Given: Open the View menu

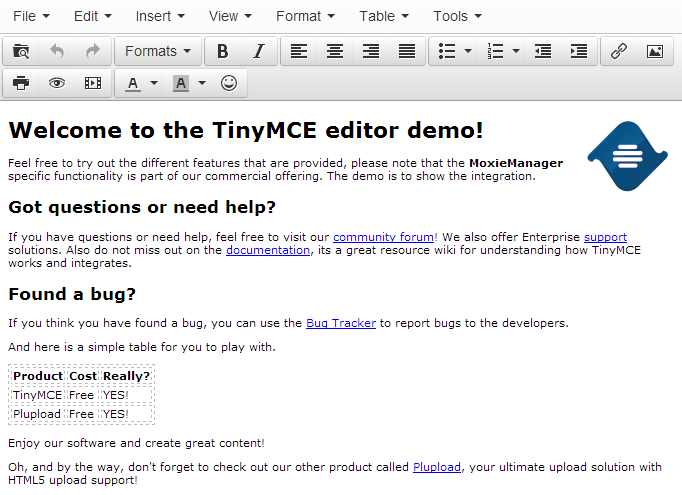Looking at the screenshot, I should 230,17.
